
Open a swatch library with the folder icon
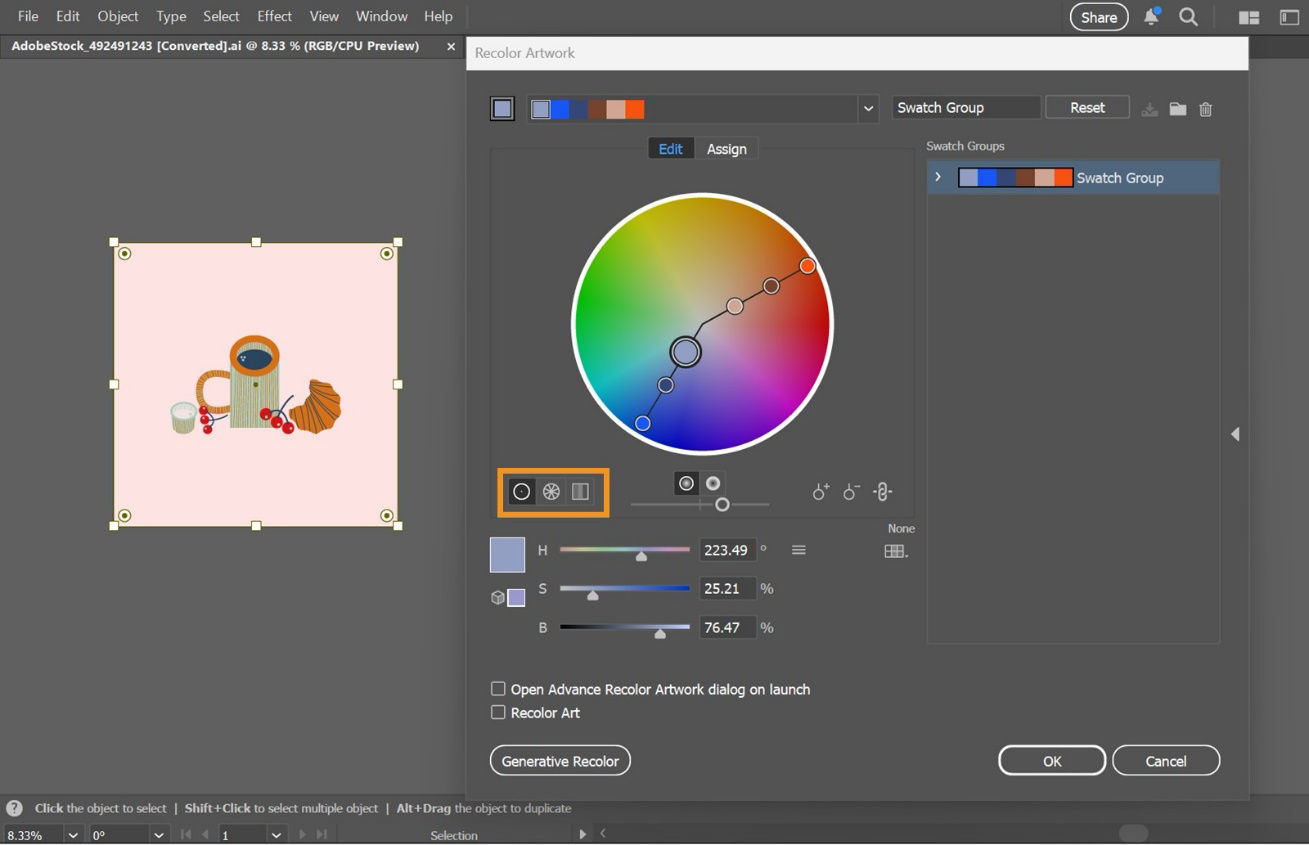1177,109
